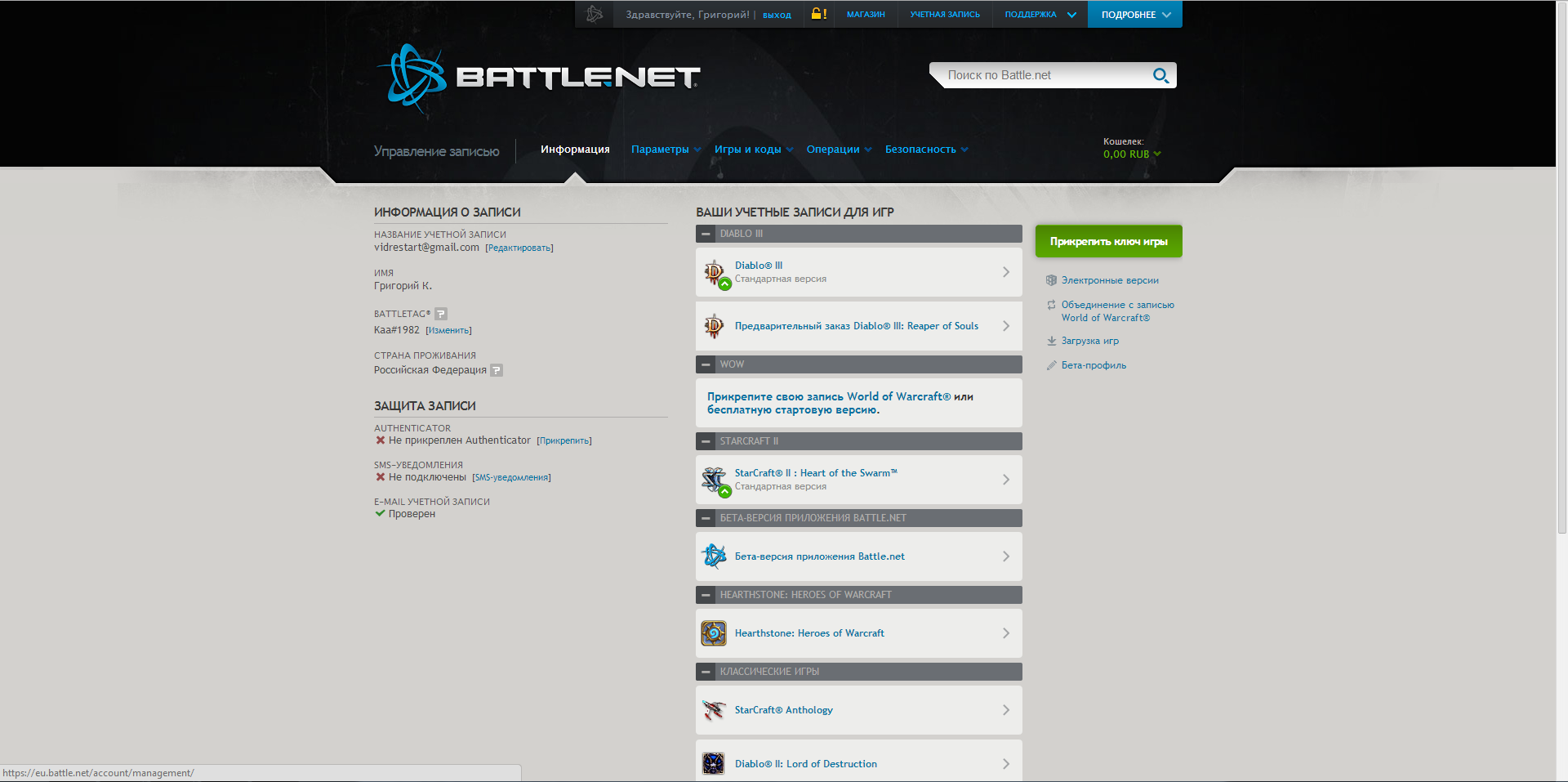This screenshot has width=1568, height=782.
Task: Open the StarCraft Anthology link
Action: (783, 710)
